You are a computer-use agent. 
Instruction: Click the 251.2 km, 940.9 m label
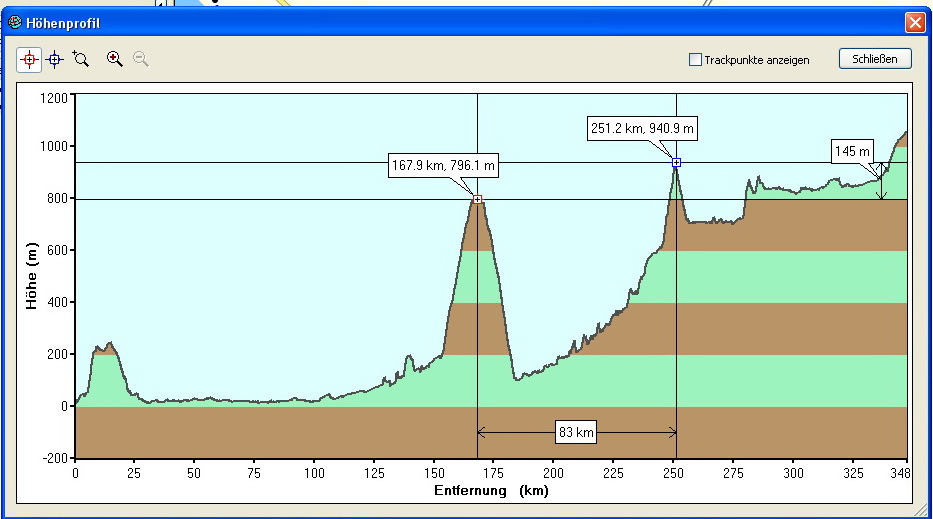click(x=642, y=128)
